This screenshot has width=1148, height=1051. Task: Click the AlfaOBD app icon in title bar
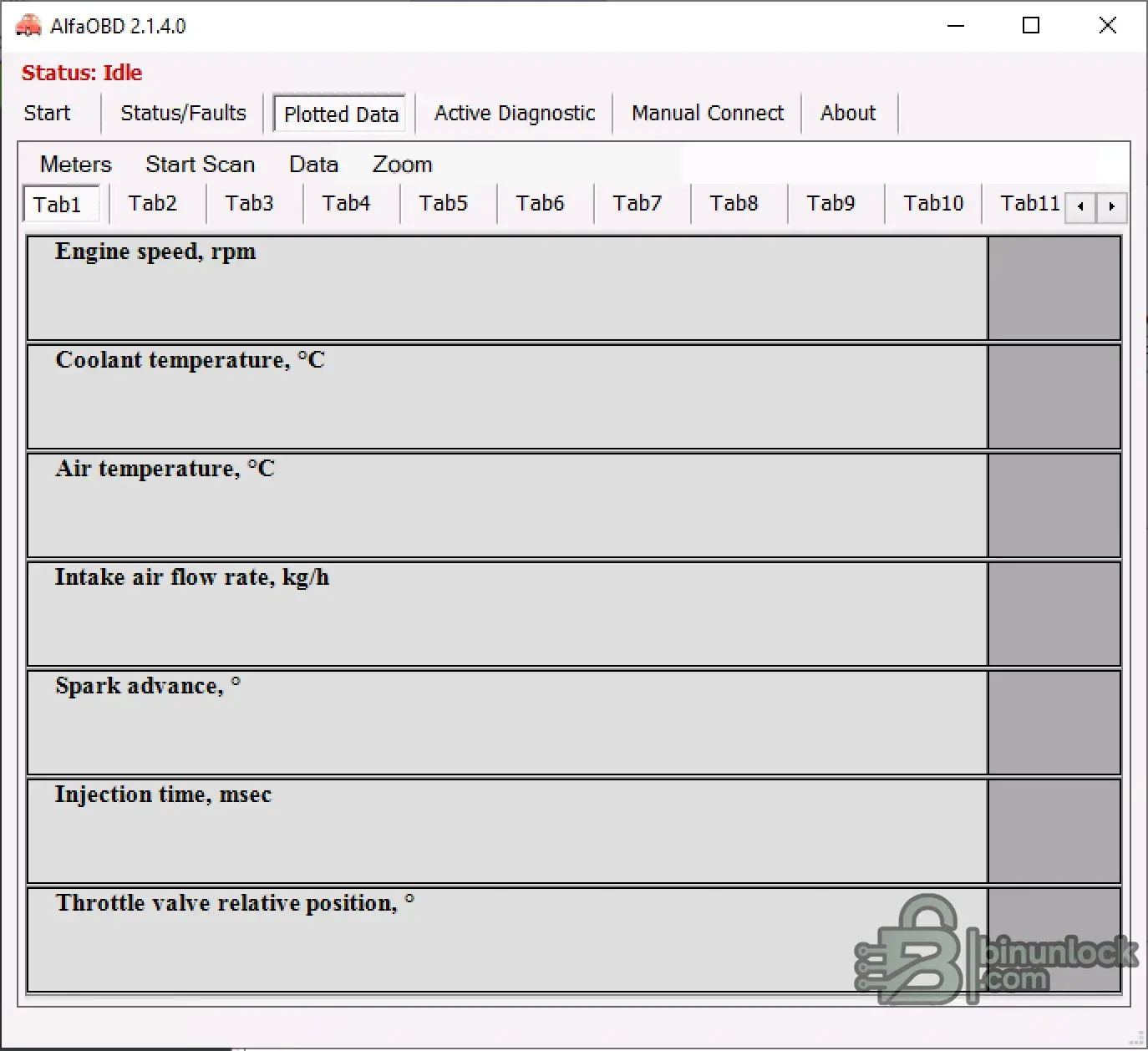point(28,26)
